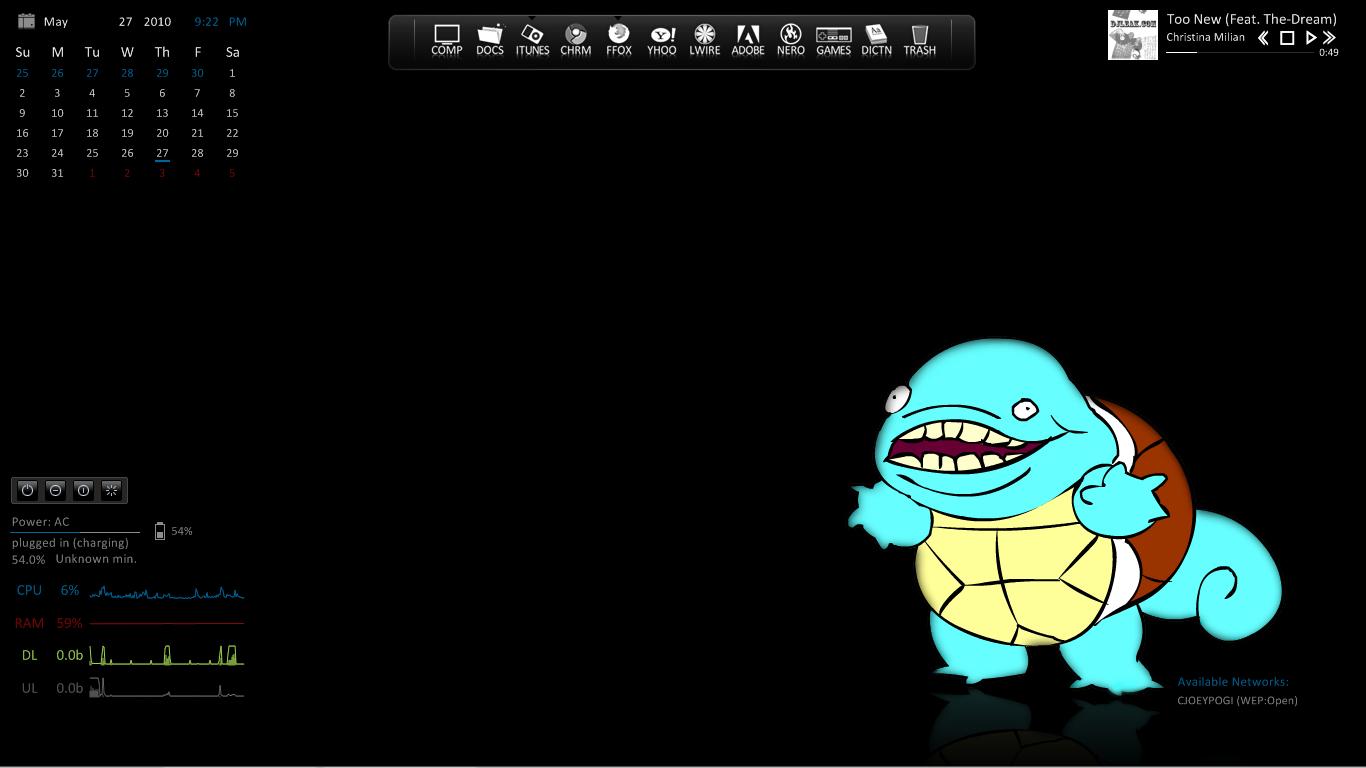Launch Firefox from the dock

[x=618, y=38]
